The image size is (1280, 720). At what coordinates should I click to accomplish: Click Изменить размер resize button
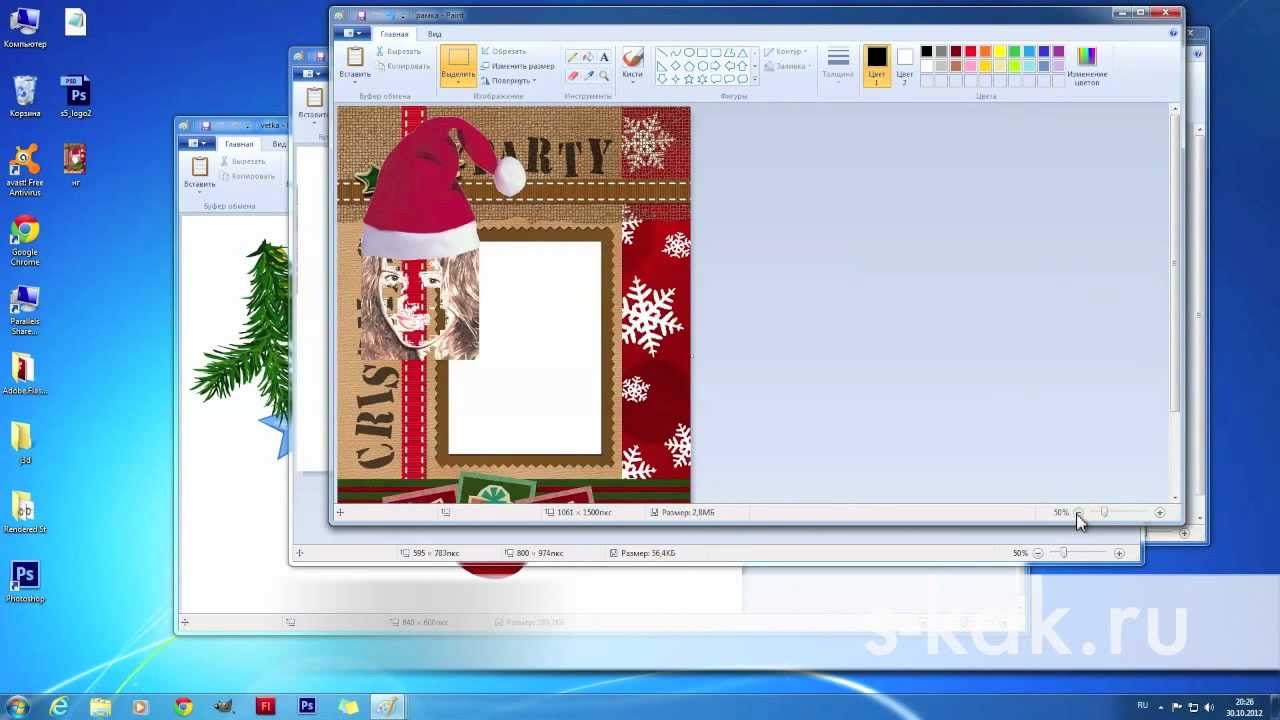click(517, 66)
